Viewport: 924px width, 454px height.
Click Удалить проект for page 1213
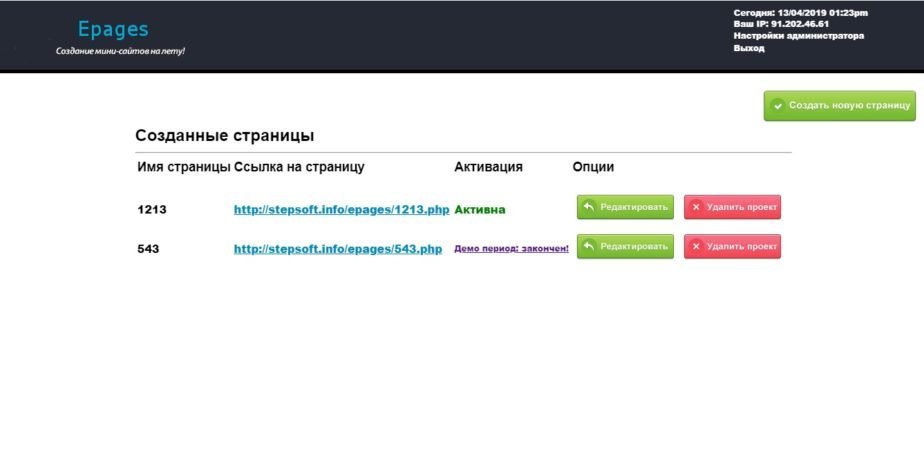pos(732,207)
